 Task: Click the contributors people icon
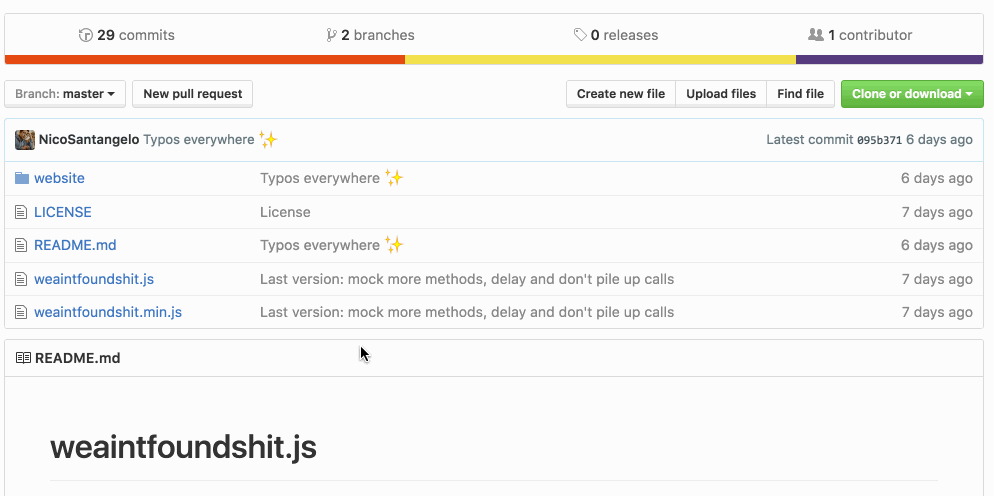point(816,35)
